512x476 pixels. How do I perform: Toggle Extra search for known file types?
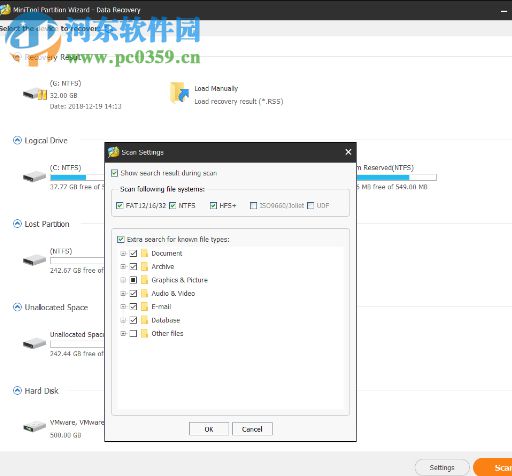[121, 239]
